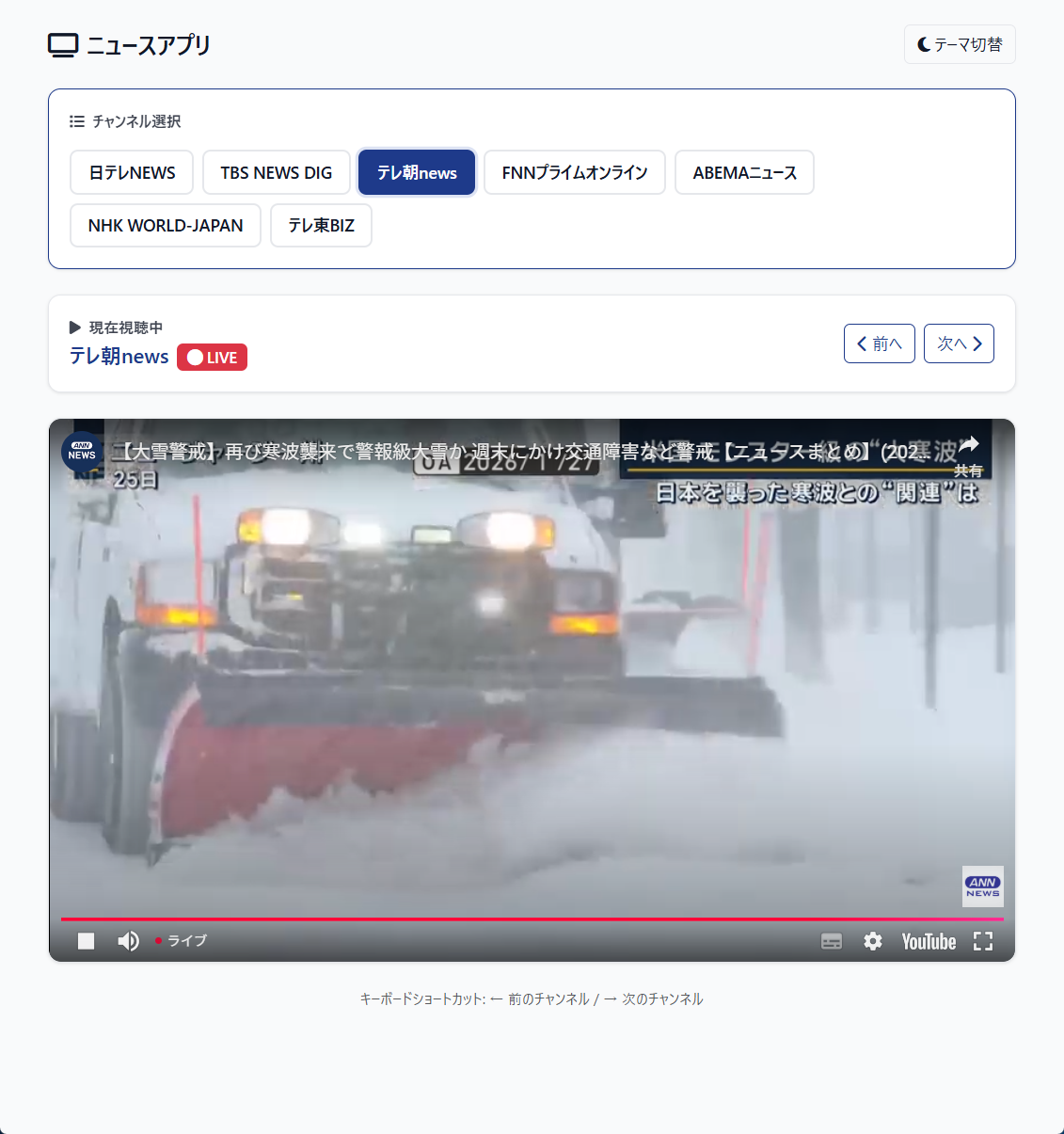This screenshot has width=1064, height=1134.
Task: Choose FNNプライムオンライン channel
Action: coord(575,172)
